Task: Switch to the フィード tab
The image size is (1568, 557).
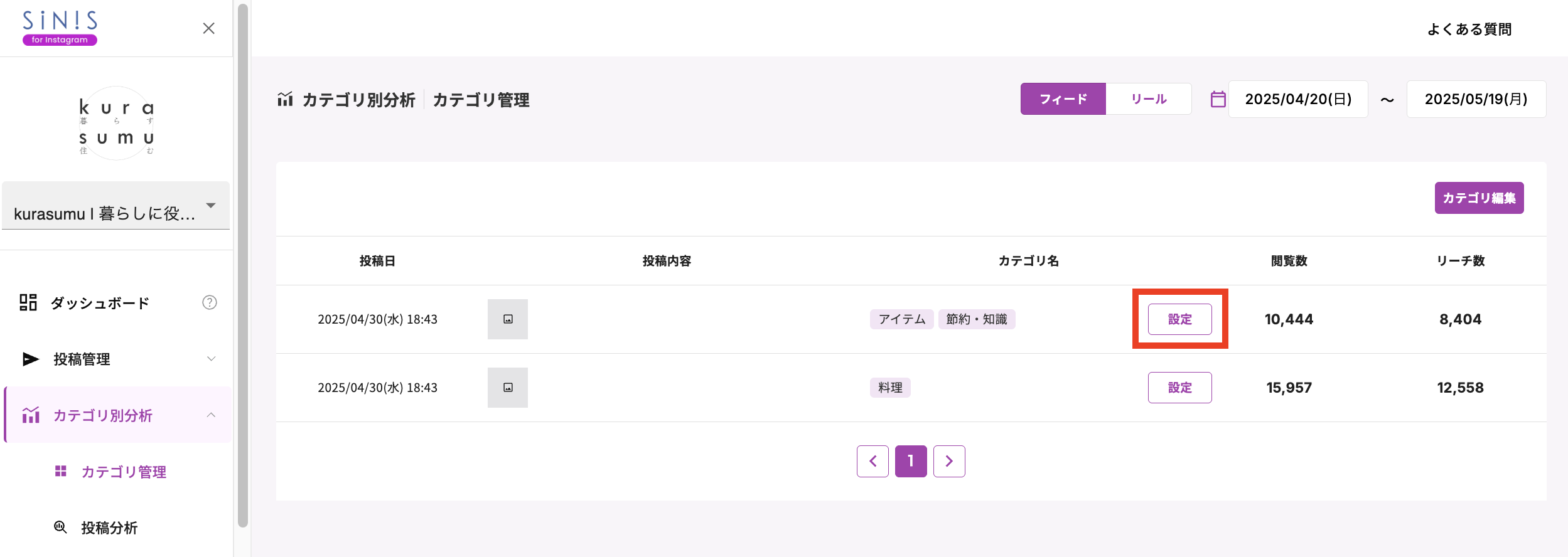Action: (1063, 99)
